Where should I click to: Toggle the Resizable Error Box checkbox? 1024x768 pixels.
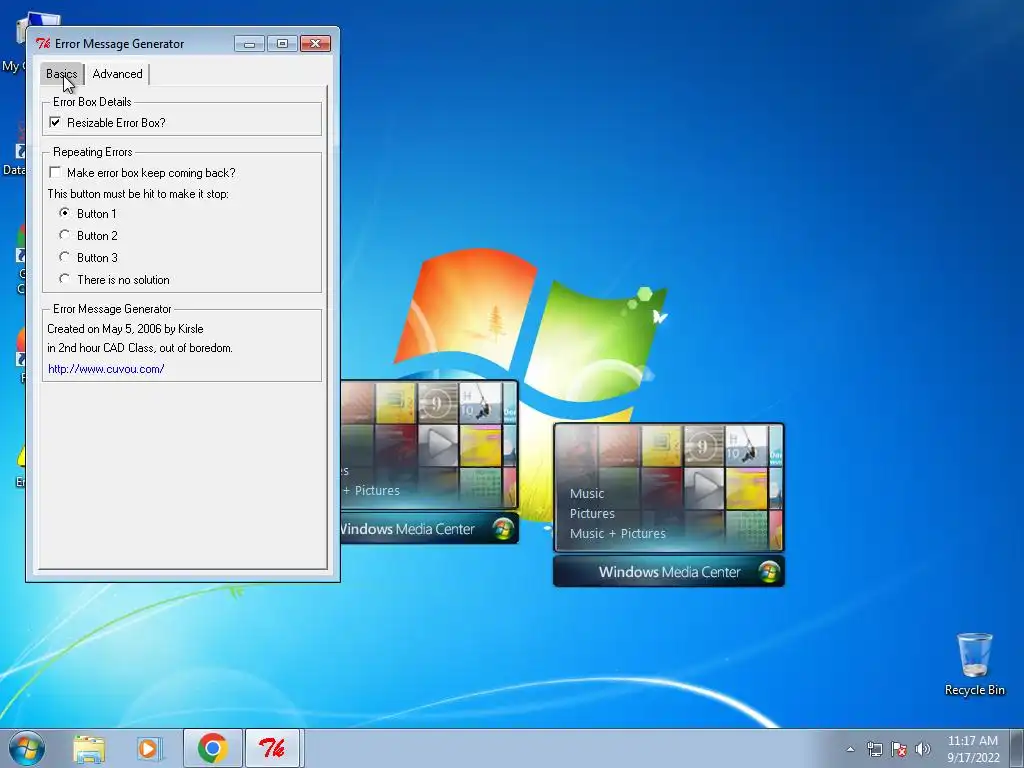pos(56,122)
